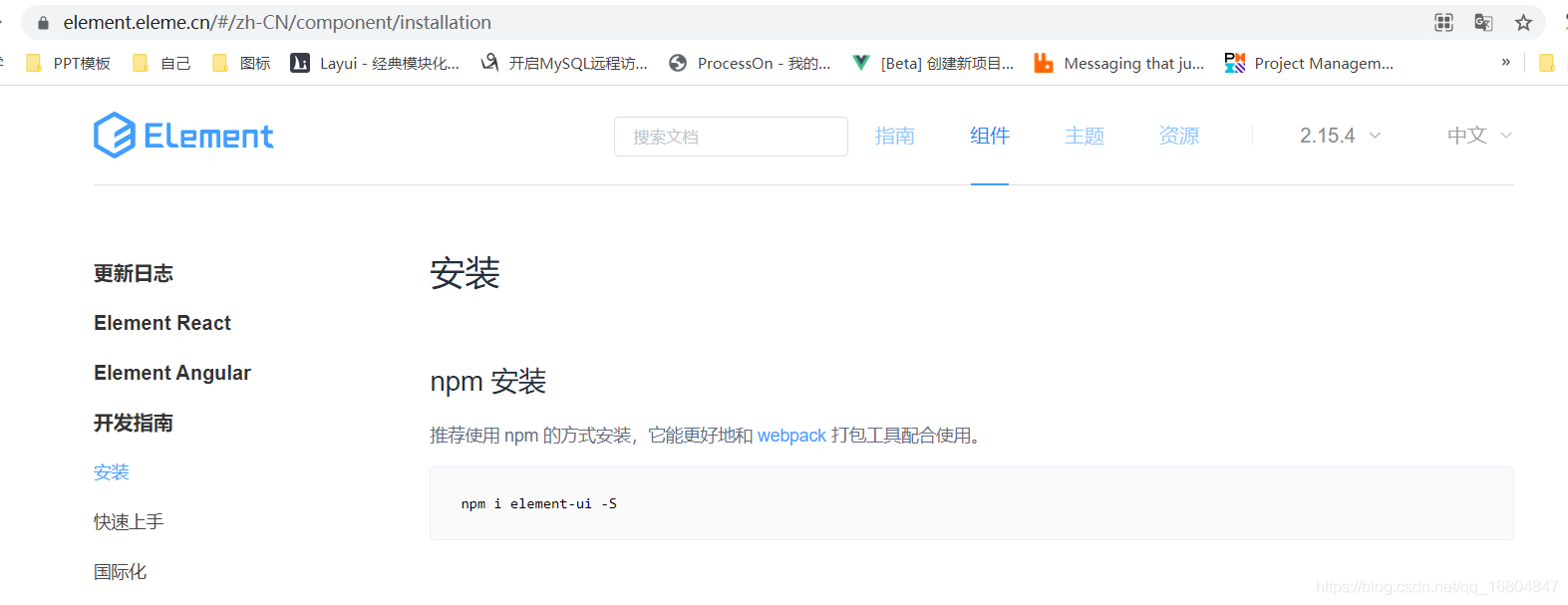Select 安装 in the sidebar
1568x605 pixels.
click(112, 471)
